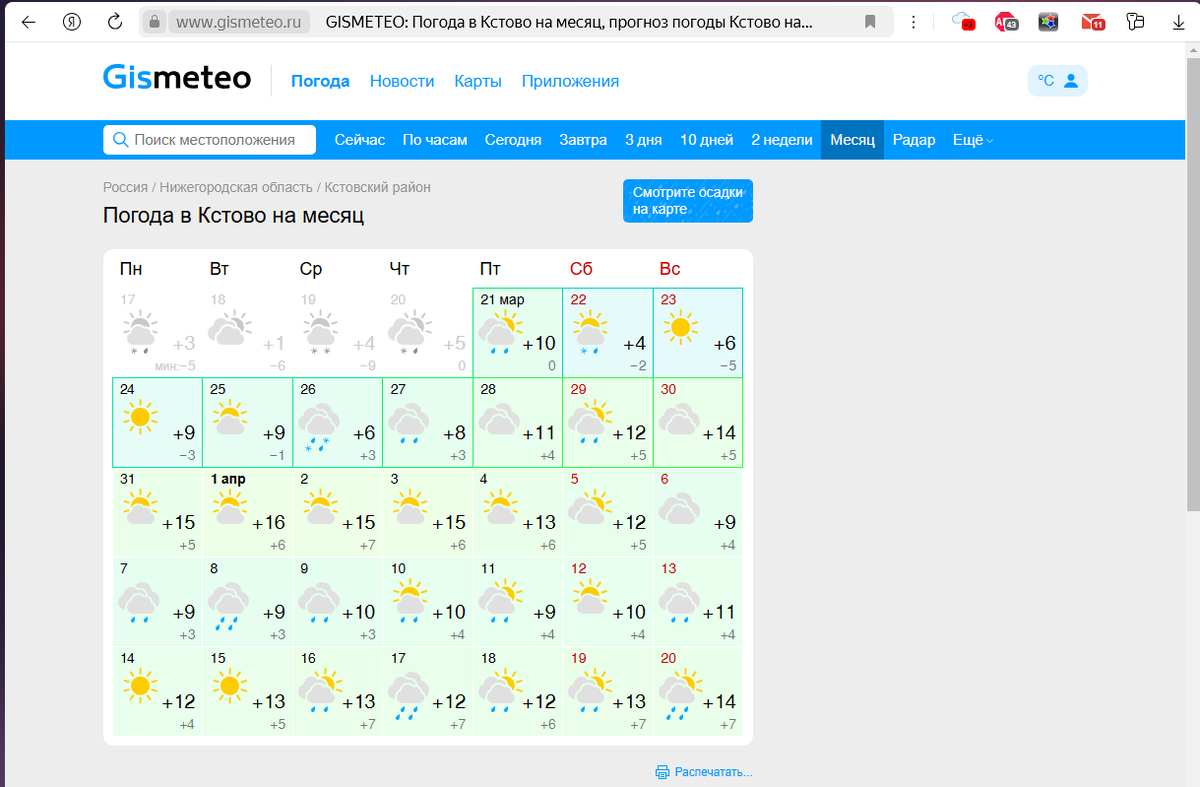Image resolution: width=1200 pixels, height=787 pixels.
Task: Follow the Кстовский район breadcrumb link
Action: (x=378, y=187)
